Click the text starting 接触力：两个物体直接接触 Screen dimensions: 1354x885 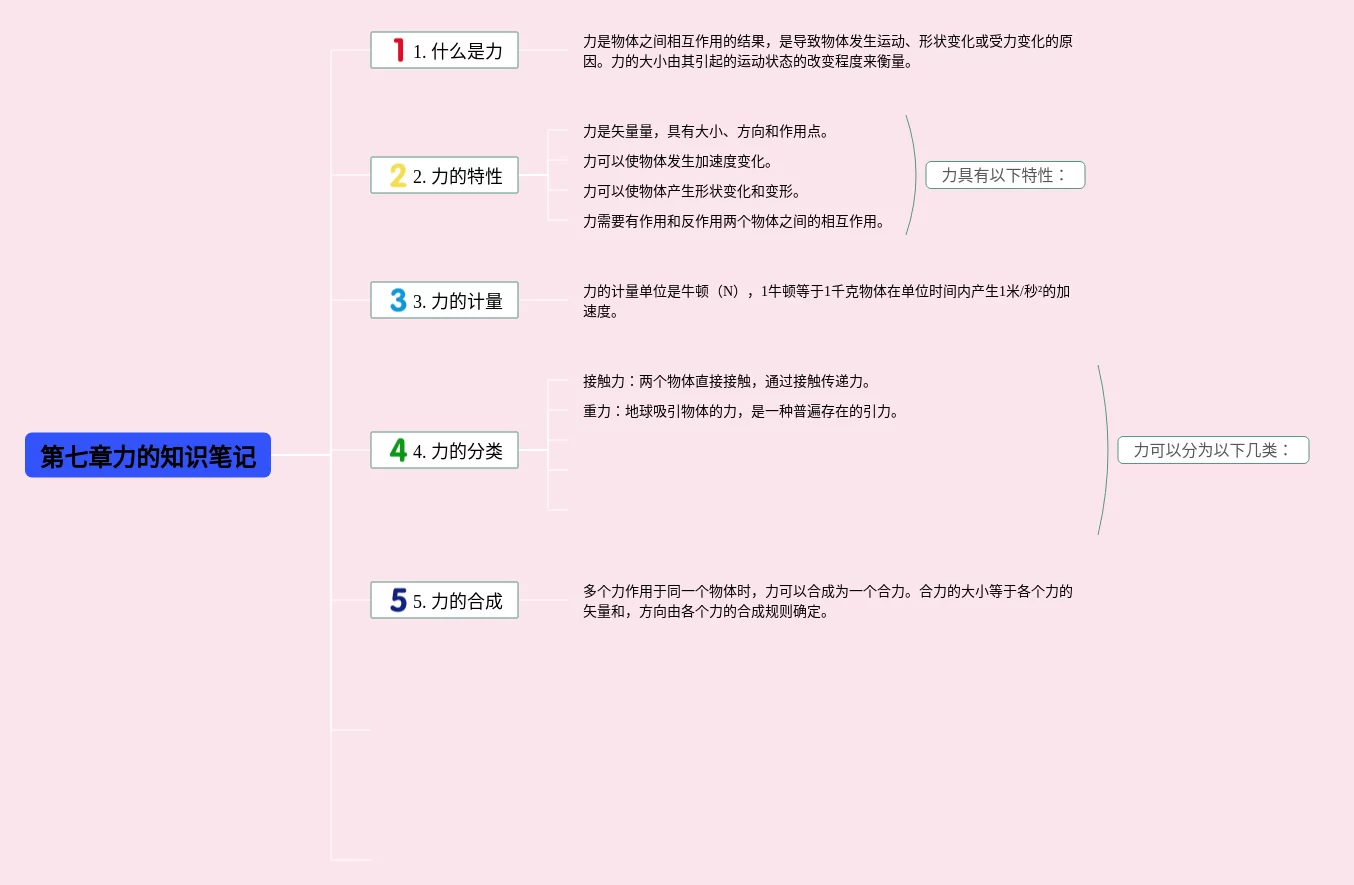point(727,381)
